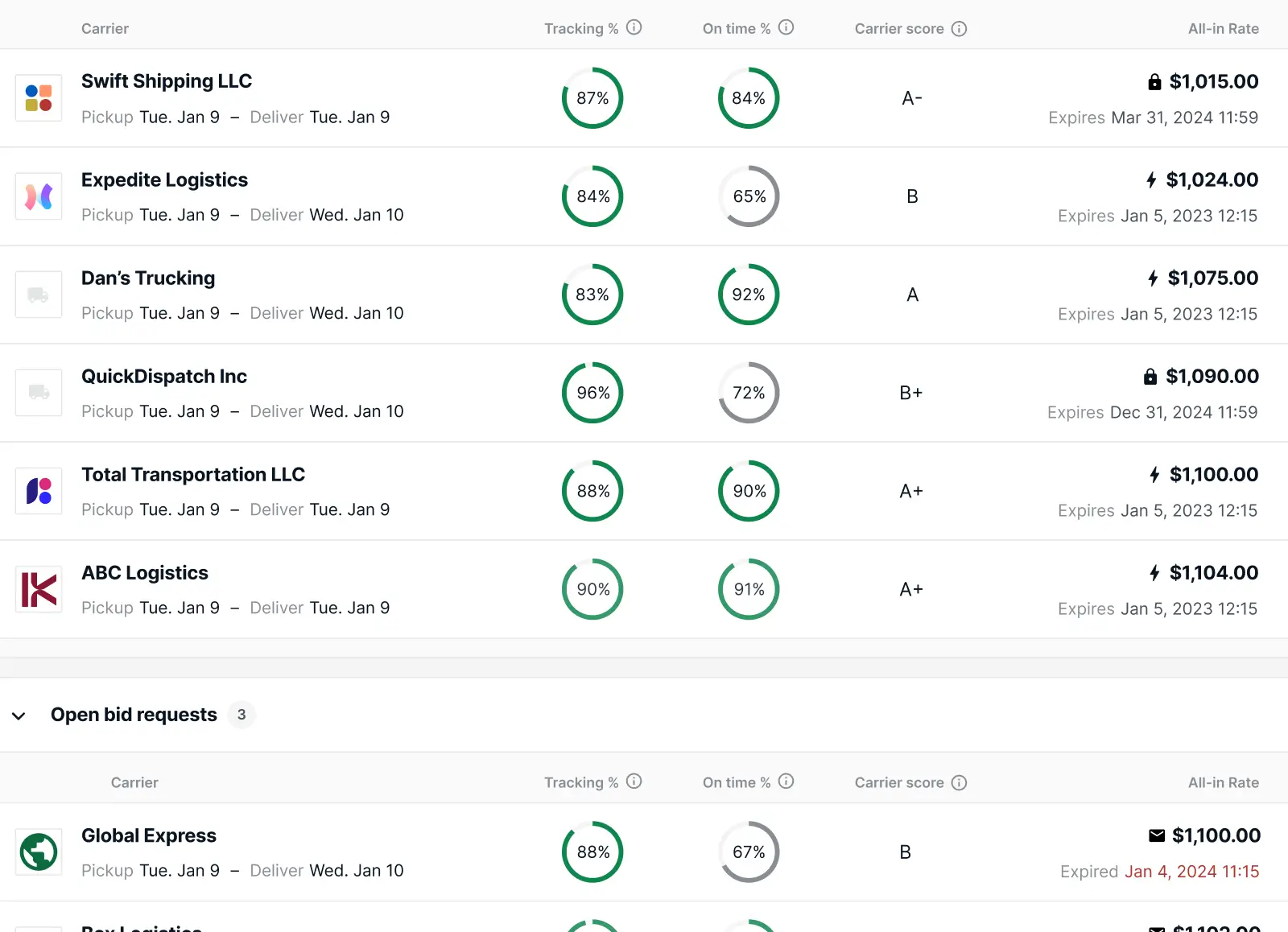Click the ABC Logistics logo icon
The width and height of the screenshot is (1288, 932).
point(39,589)
